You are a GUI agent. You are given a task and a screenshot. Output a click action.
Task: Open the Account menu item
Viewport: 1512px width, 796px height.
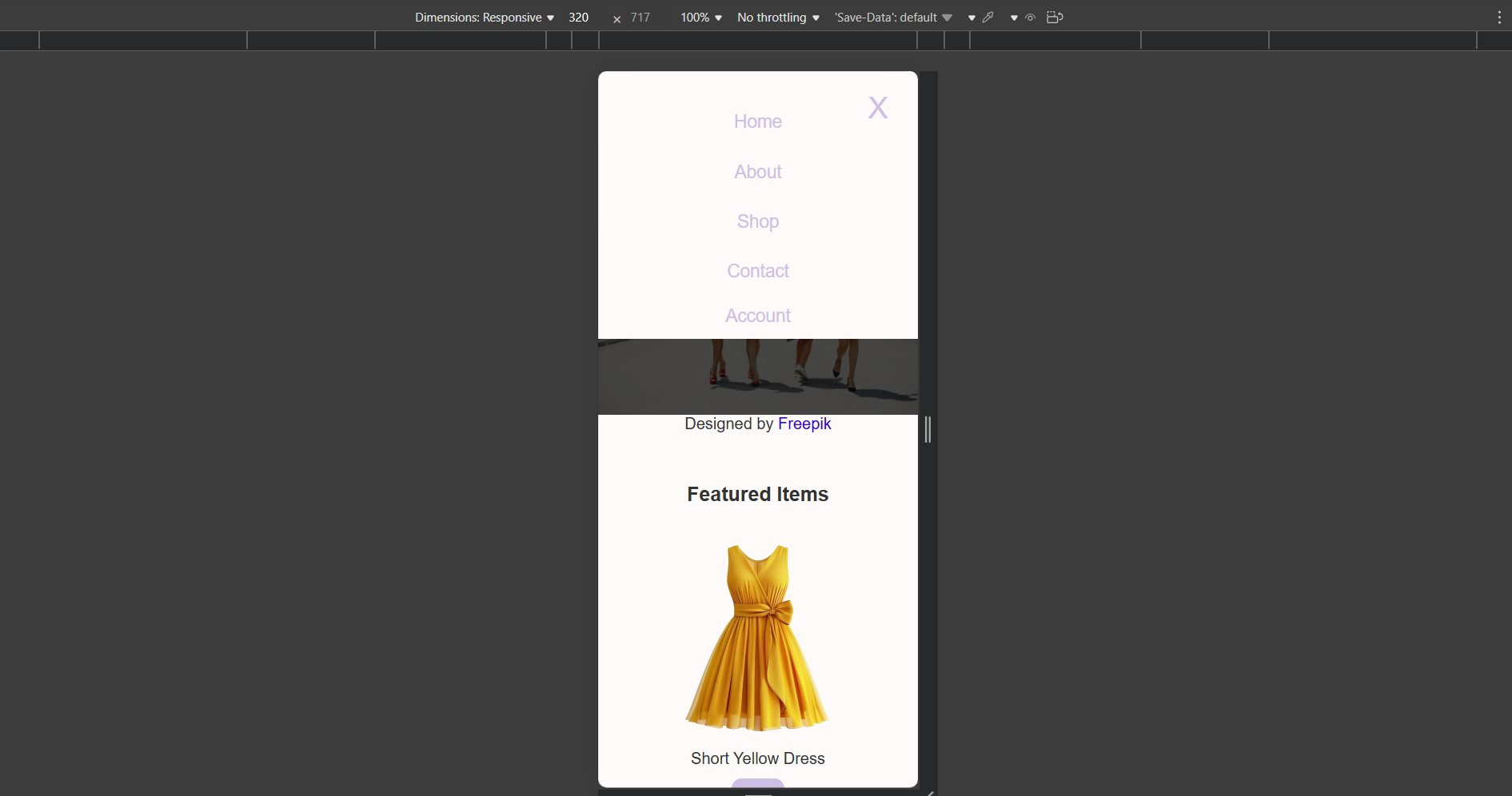(x=757, y=316)
